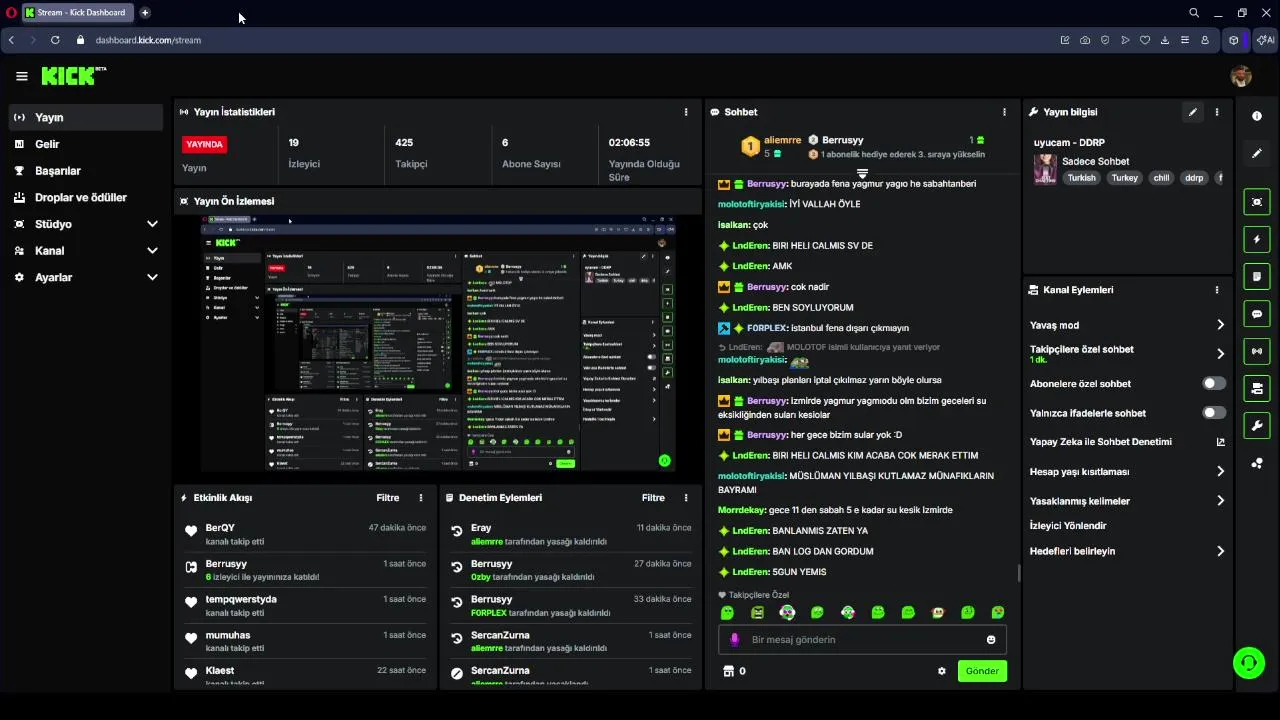Focus the Bir mesaj gönderin input

(862, 640)
